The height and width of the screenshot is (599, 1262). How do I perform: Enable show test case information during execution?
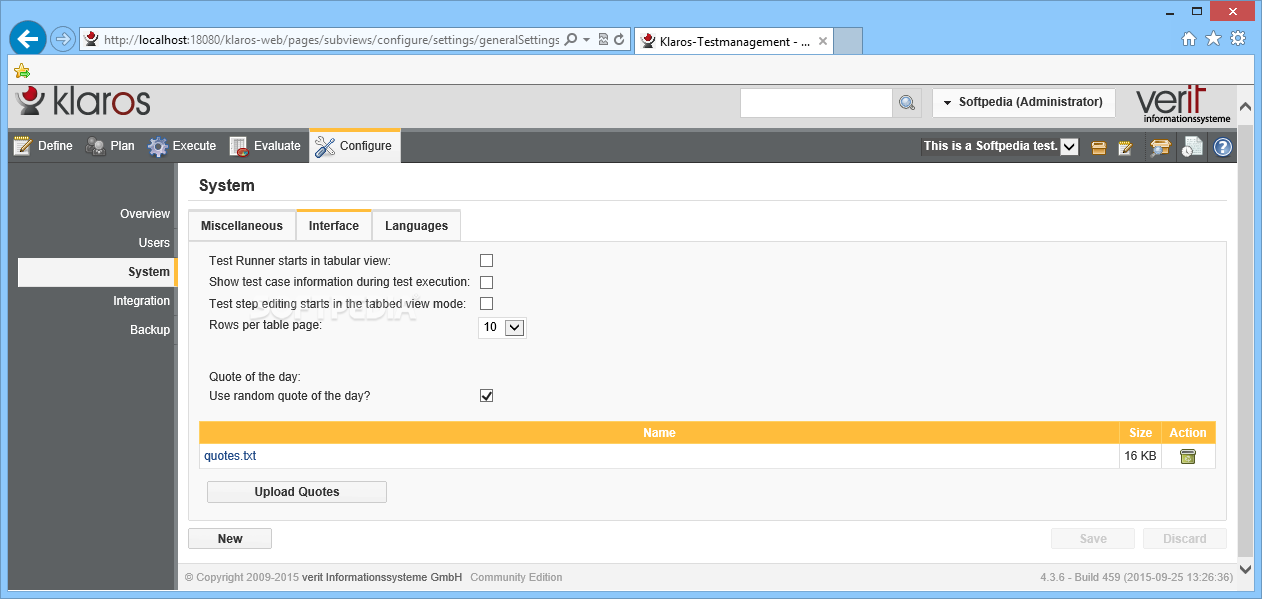(x=486, y=282)
